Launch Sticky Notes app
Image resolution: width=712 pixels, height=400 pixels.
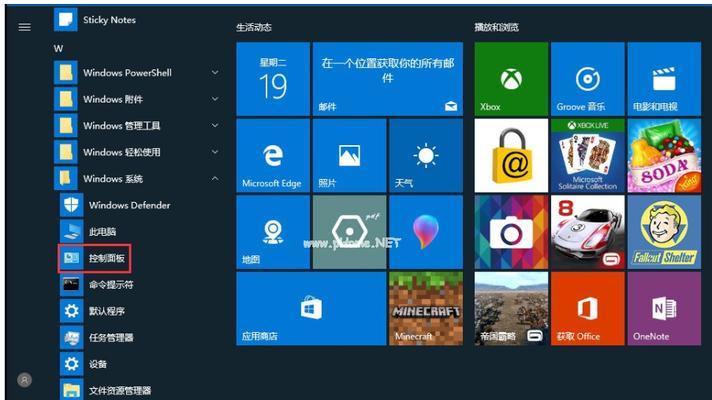[x=95, y=20]
